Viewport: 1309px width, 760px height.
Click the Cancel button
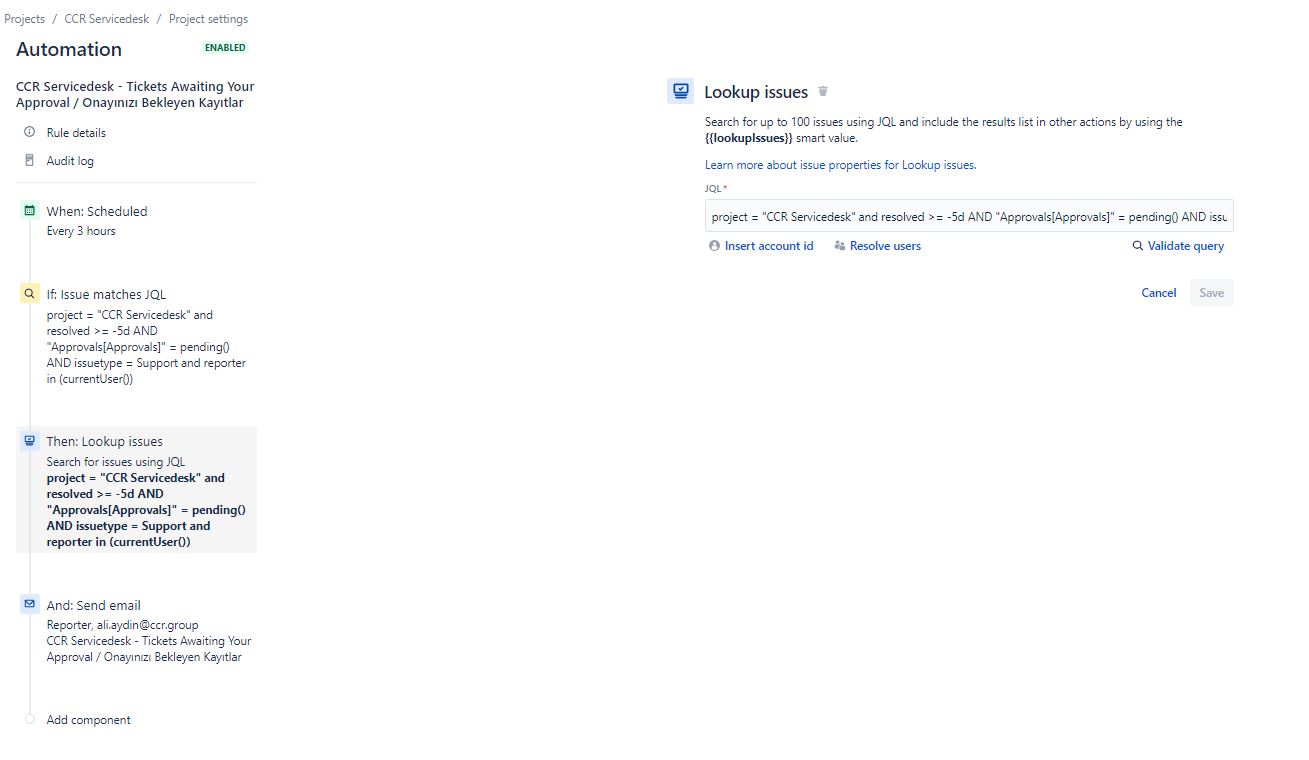tap(1159, 293)
